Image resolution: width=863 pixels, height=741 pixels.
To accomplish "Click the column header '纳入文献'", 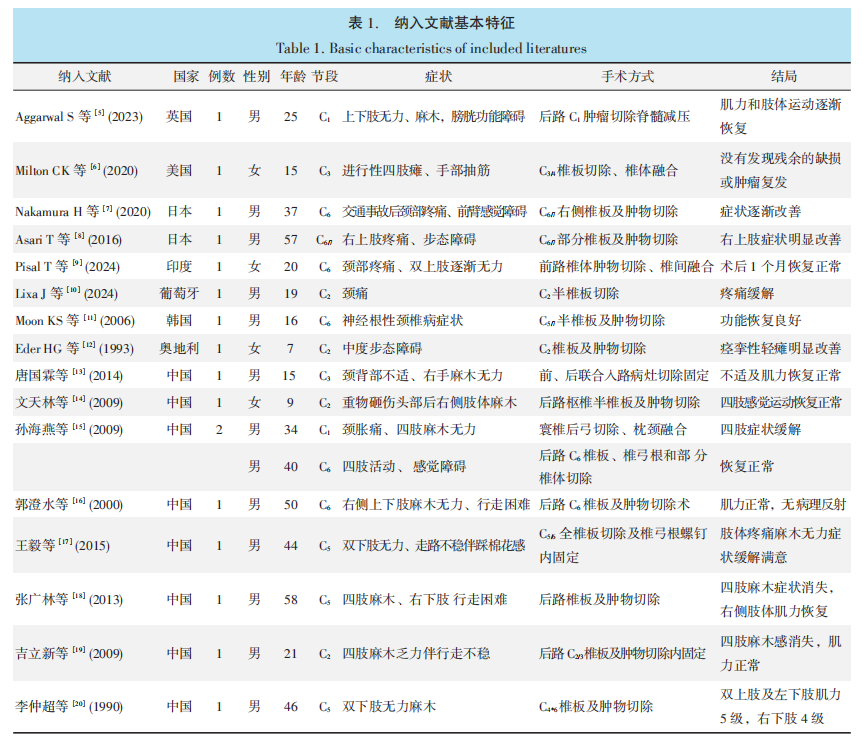I will point(85,77).
